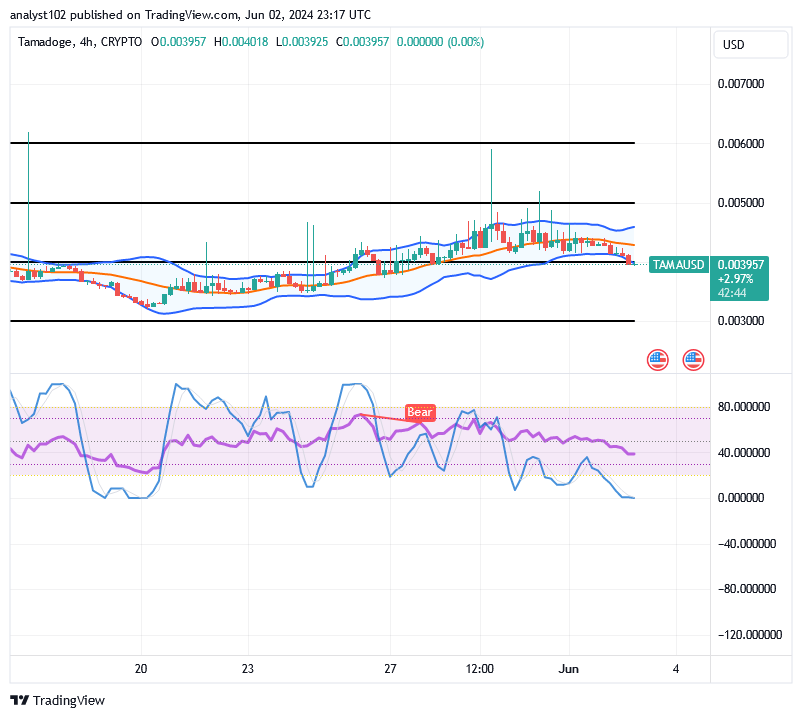Click the TradingView logo at bottom left
This screenshot has width=802, height=718.
pyautogui.click(x=57, y=700)
